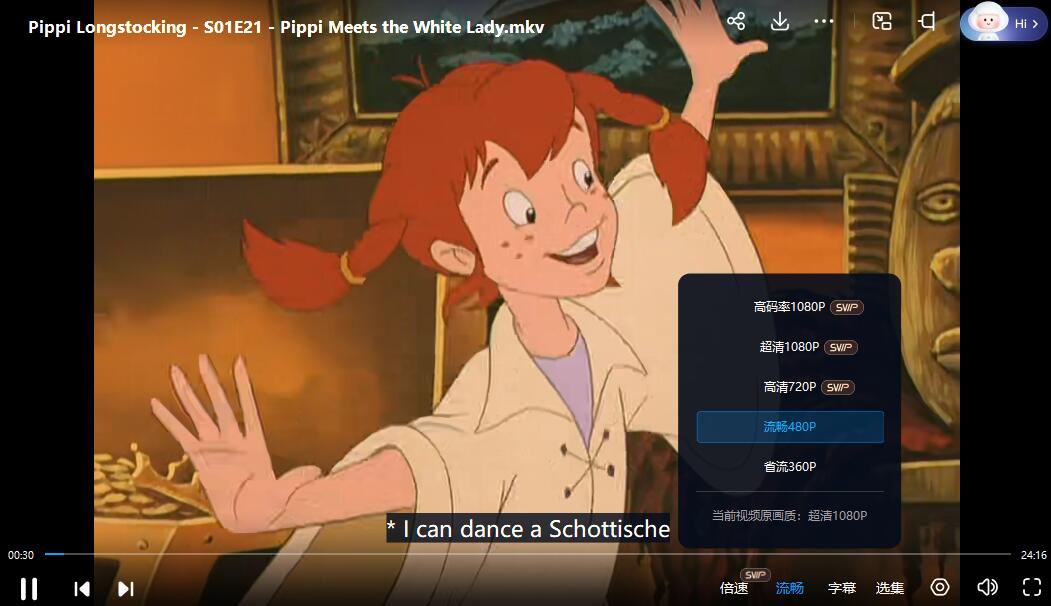
Task: Open the Hi assistant avatar button
Action: coord(1003,23)
